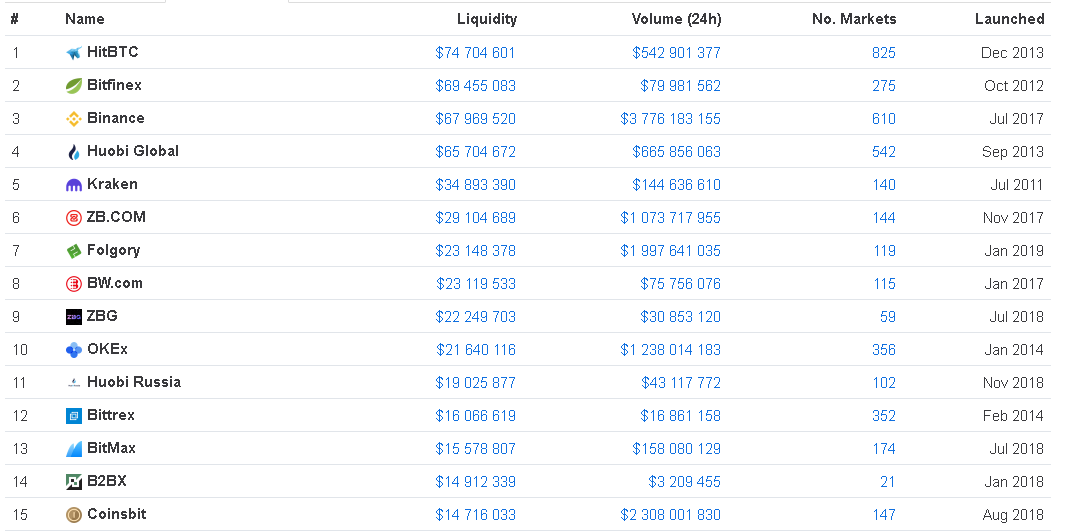Sort by No. Markets column header
Viewport: 1076px width, 532px height.
pyautogui.click(x=854, y=19)
